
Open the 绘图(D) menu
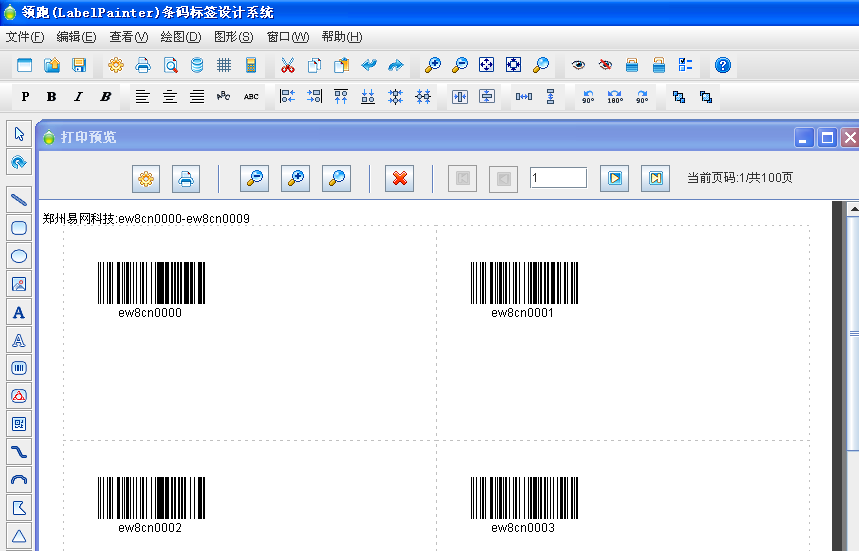coord(181,37)
